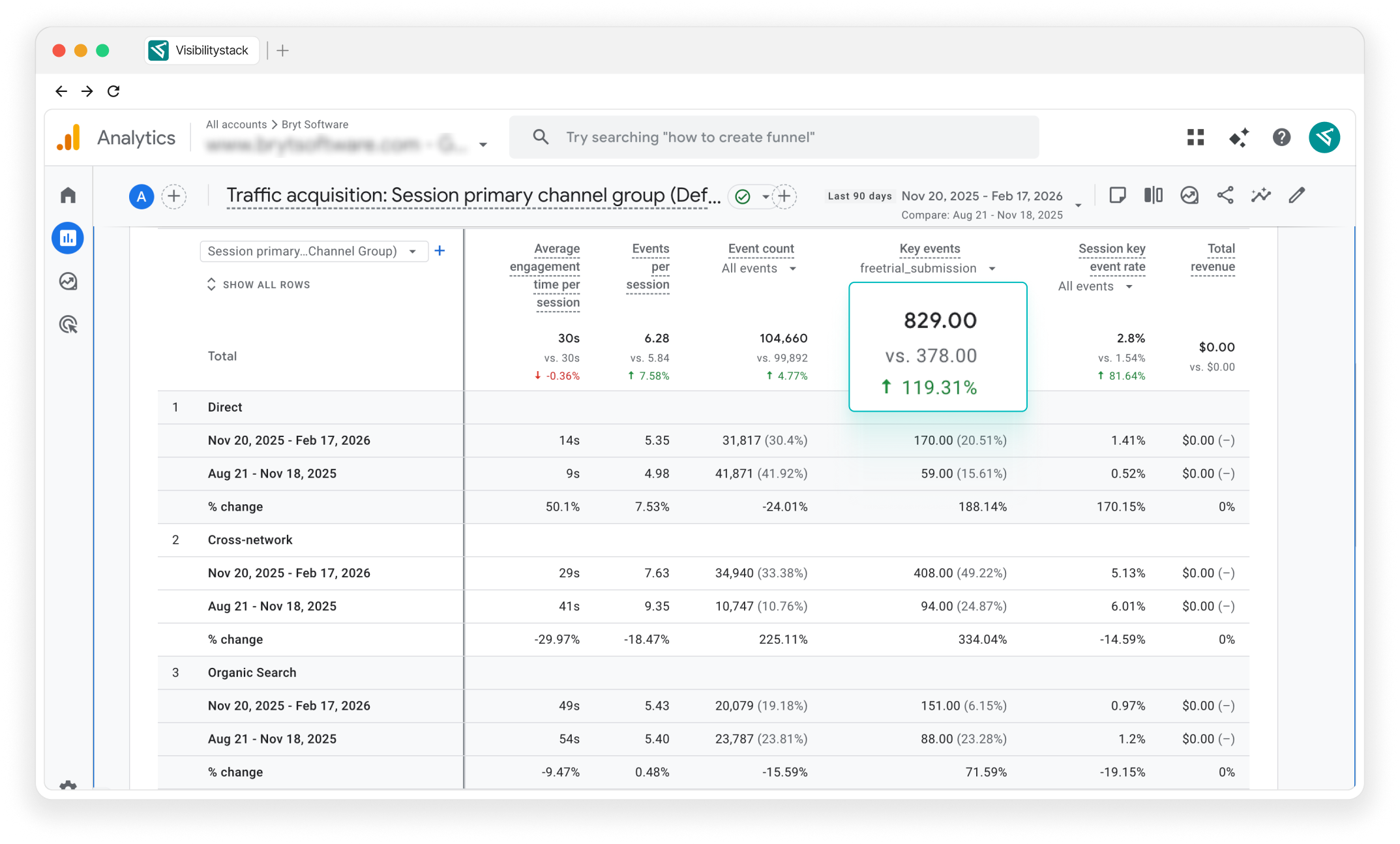This screenshot has width=1400, height=844.
Task: Click the Visibilitystack browser tab
Action: point(201,50)
